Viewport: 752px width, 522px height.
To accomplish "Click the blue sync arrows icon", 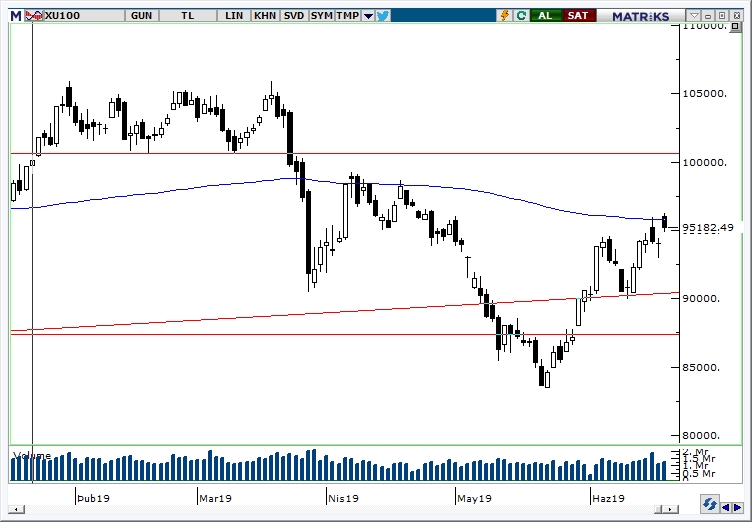I will point(709,505).
